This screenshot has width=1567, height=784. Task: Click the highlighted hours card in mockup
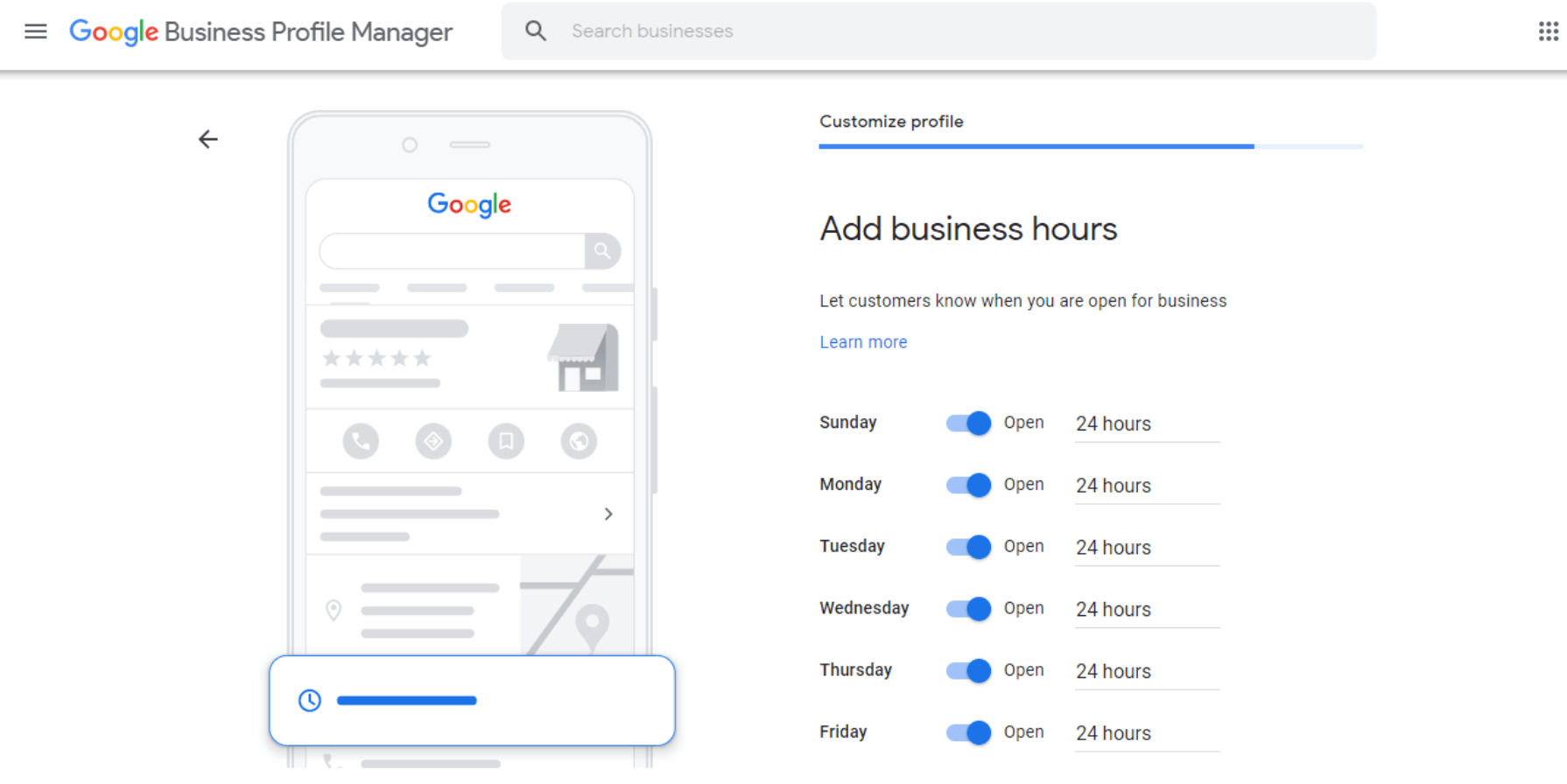click(x=472, y=700)
